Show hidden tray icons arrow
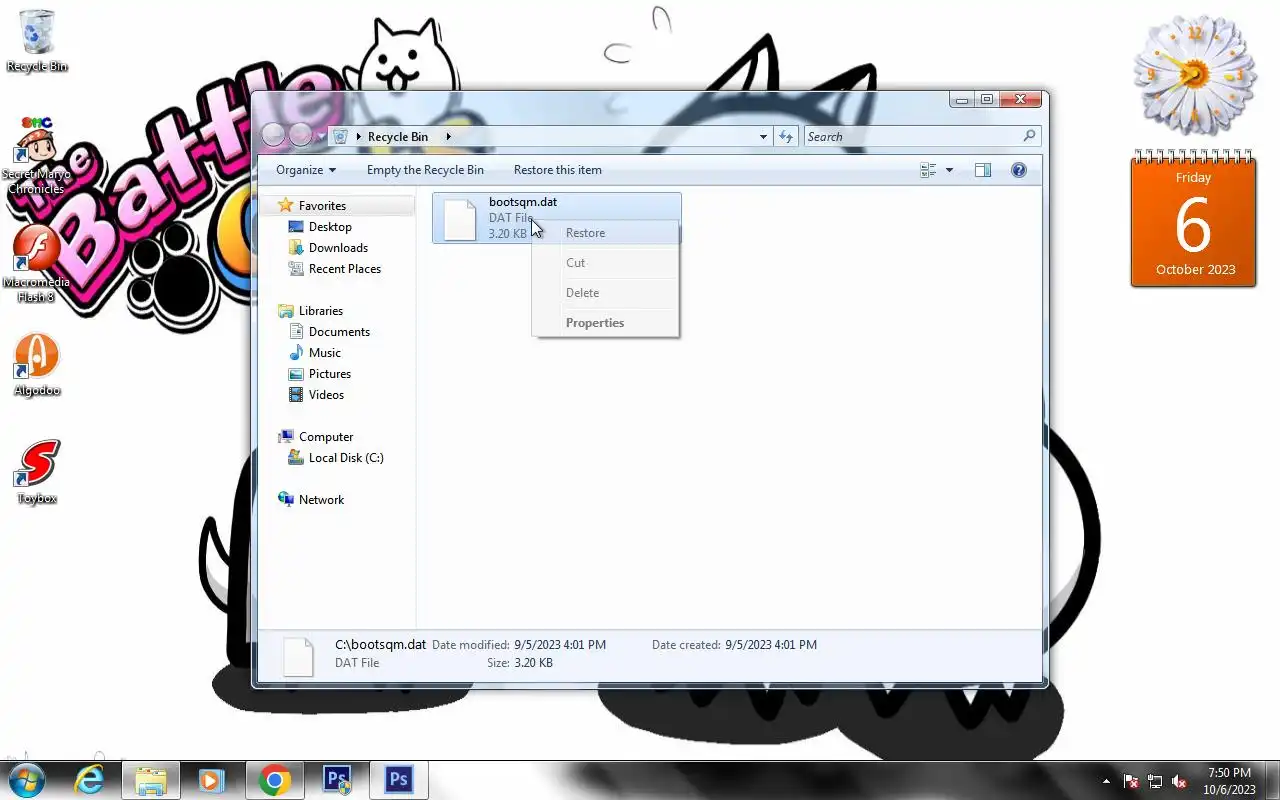Viewport: 1280px width, 800px height. (1106, 781)
